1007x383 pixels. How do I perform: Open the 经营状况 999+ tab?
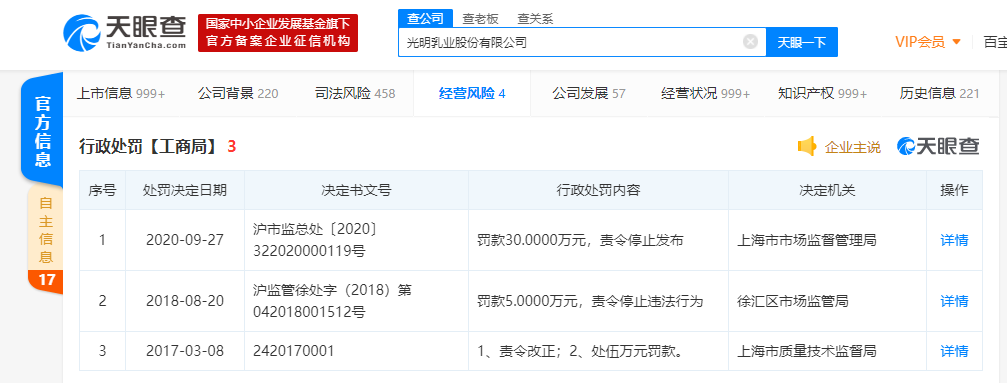coord(706,94)
